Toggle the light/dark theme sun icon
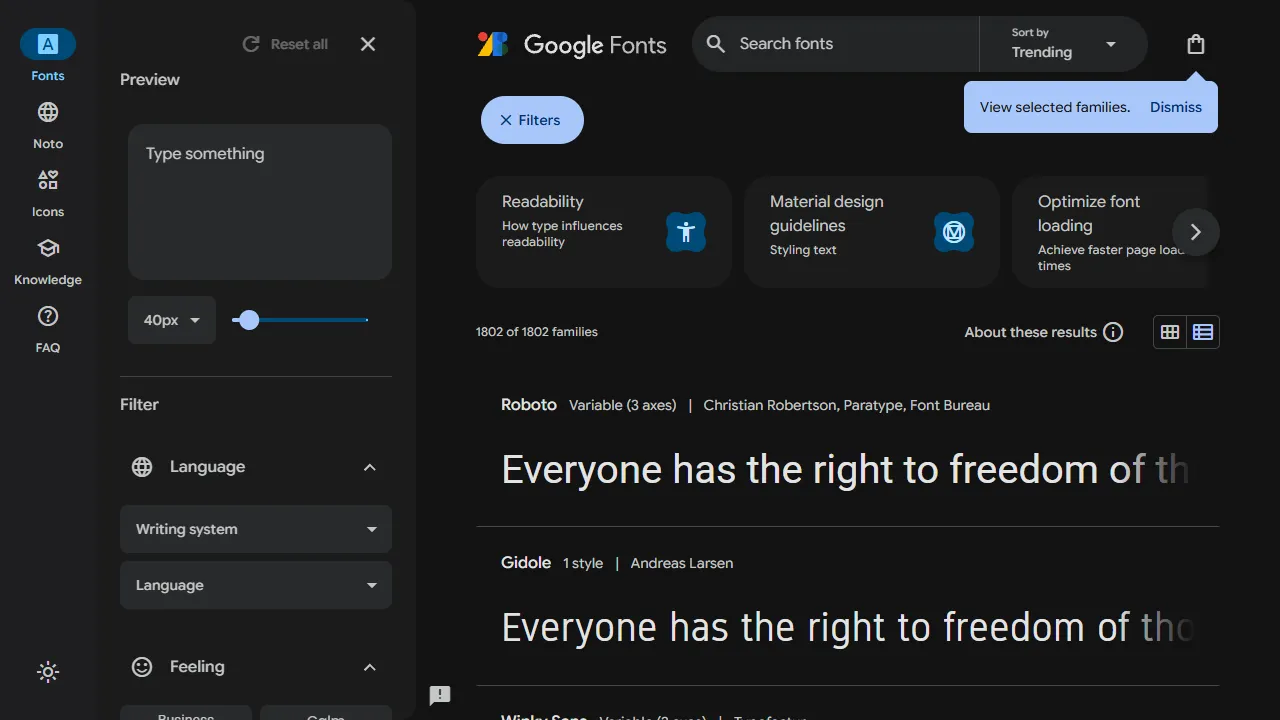Viewport: 1280px width, 720px height. (x=48, y=672)
